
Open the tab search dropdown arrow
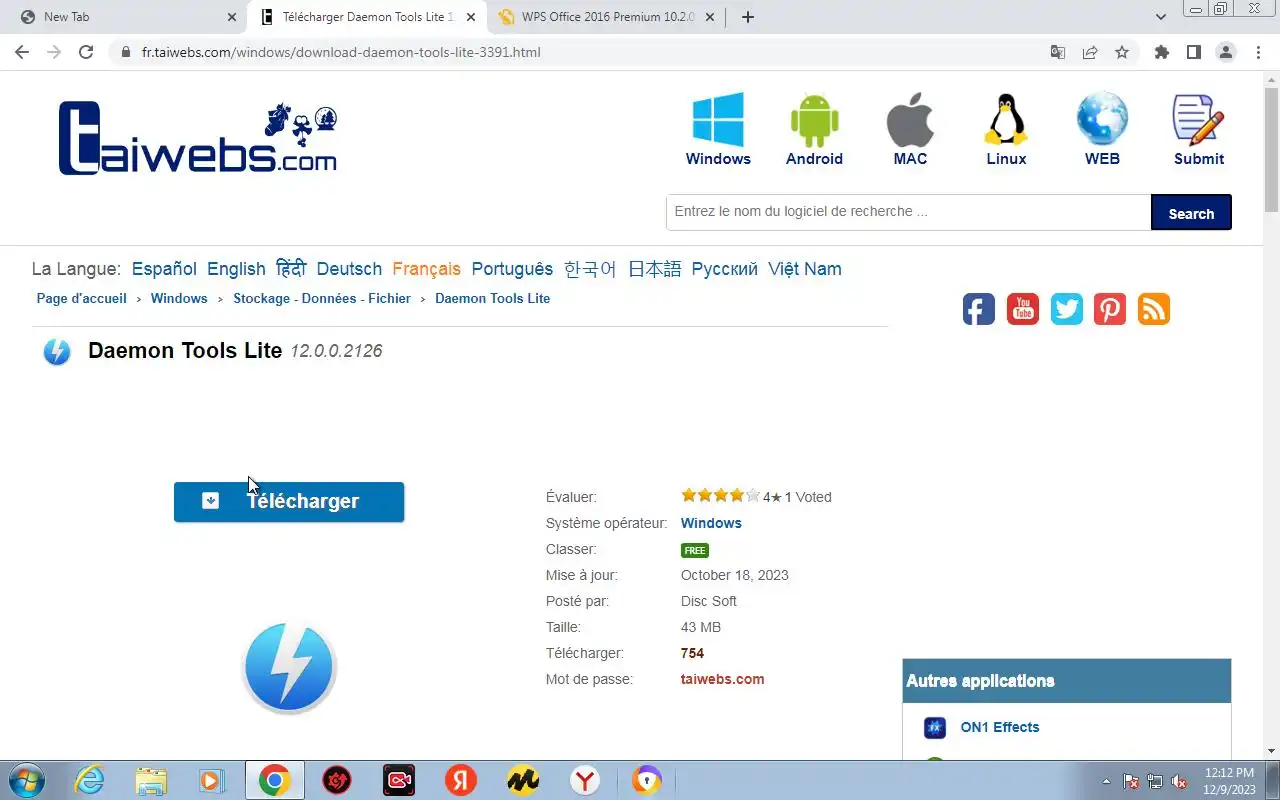point(1161,17)
